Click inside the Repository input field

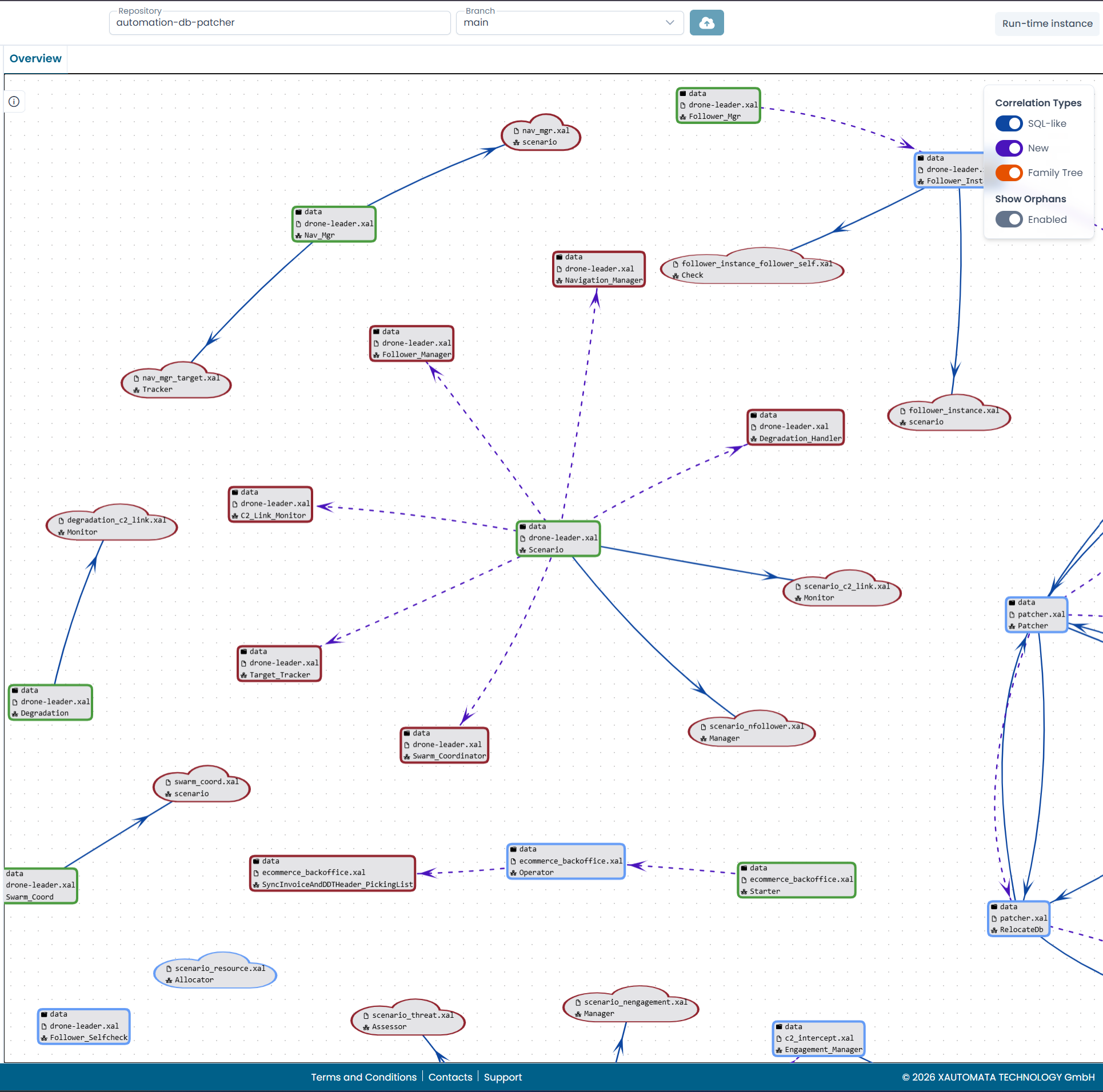(279, 23)
